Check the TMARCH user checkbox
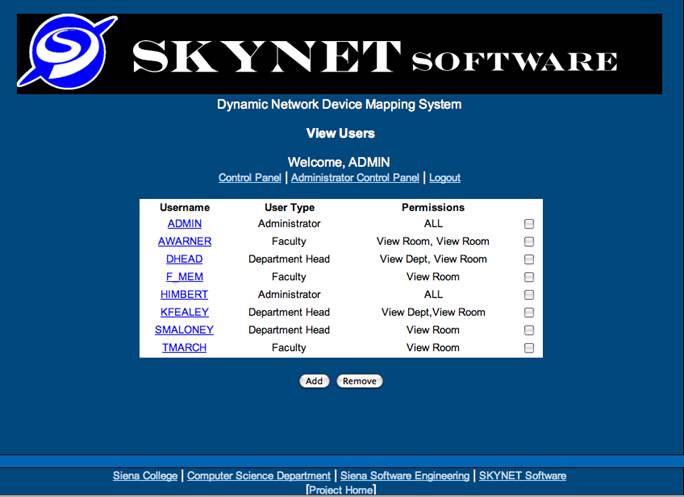The image size is (684, 497). click(529, 348)
